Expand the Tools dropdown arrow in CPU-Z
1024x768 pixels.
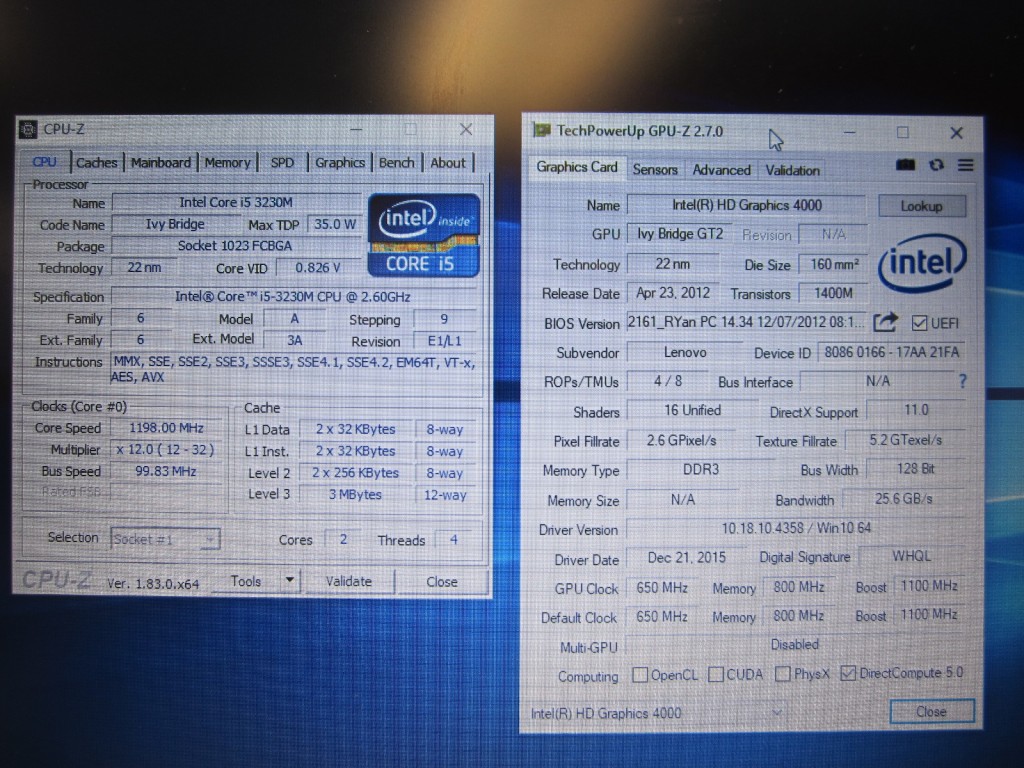(289, 580)
